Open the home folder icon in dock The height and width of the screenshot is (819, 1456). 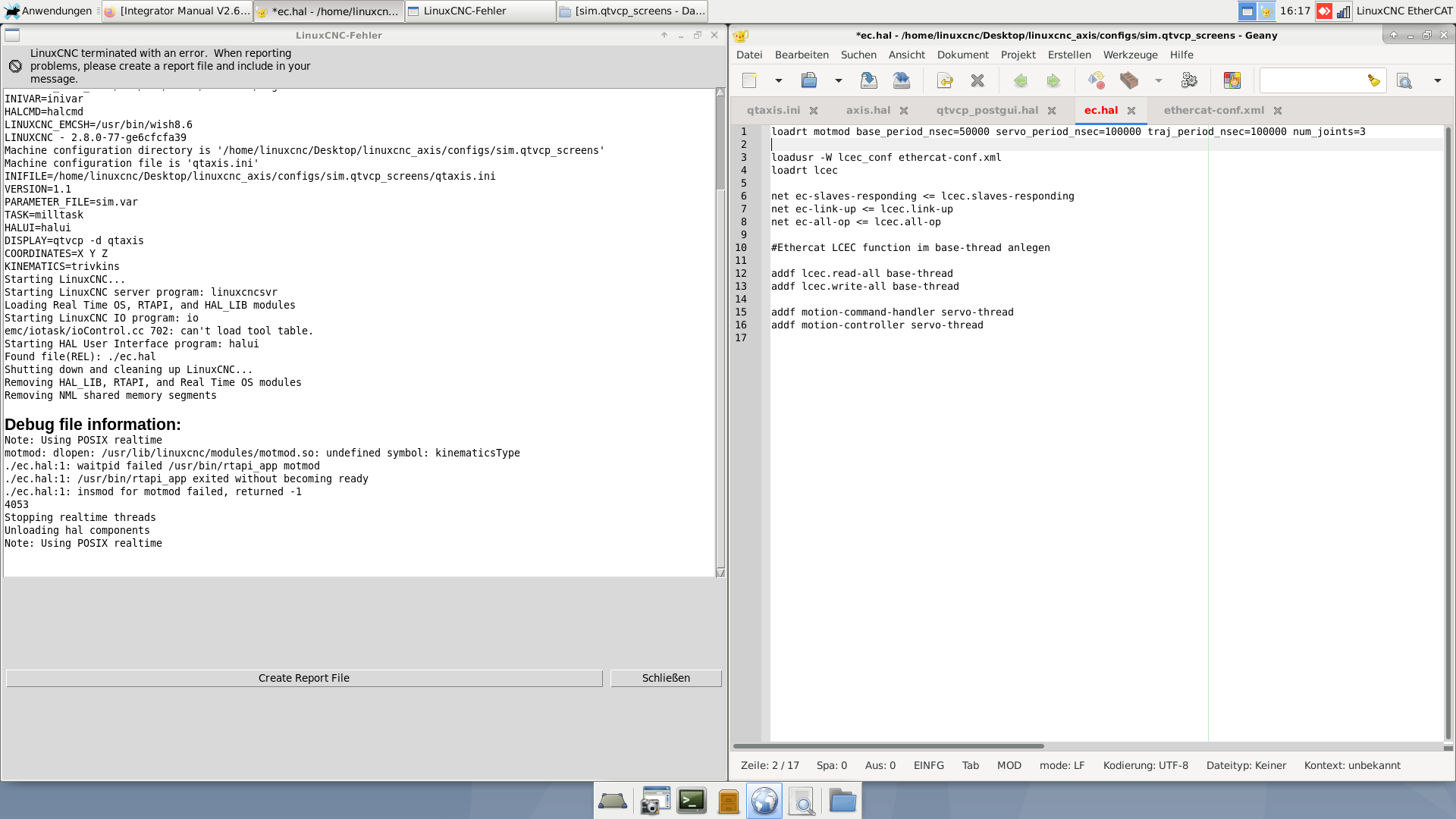(843, 801)
